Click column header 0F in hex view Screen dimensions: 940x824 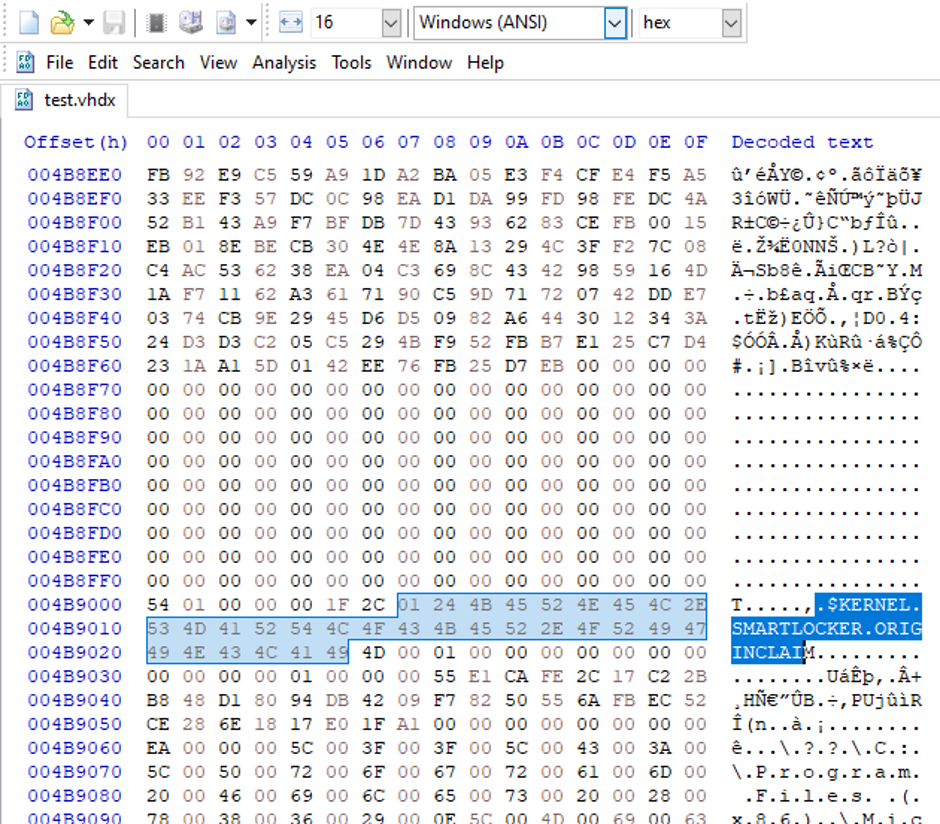(x=695, y=143)
